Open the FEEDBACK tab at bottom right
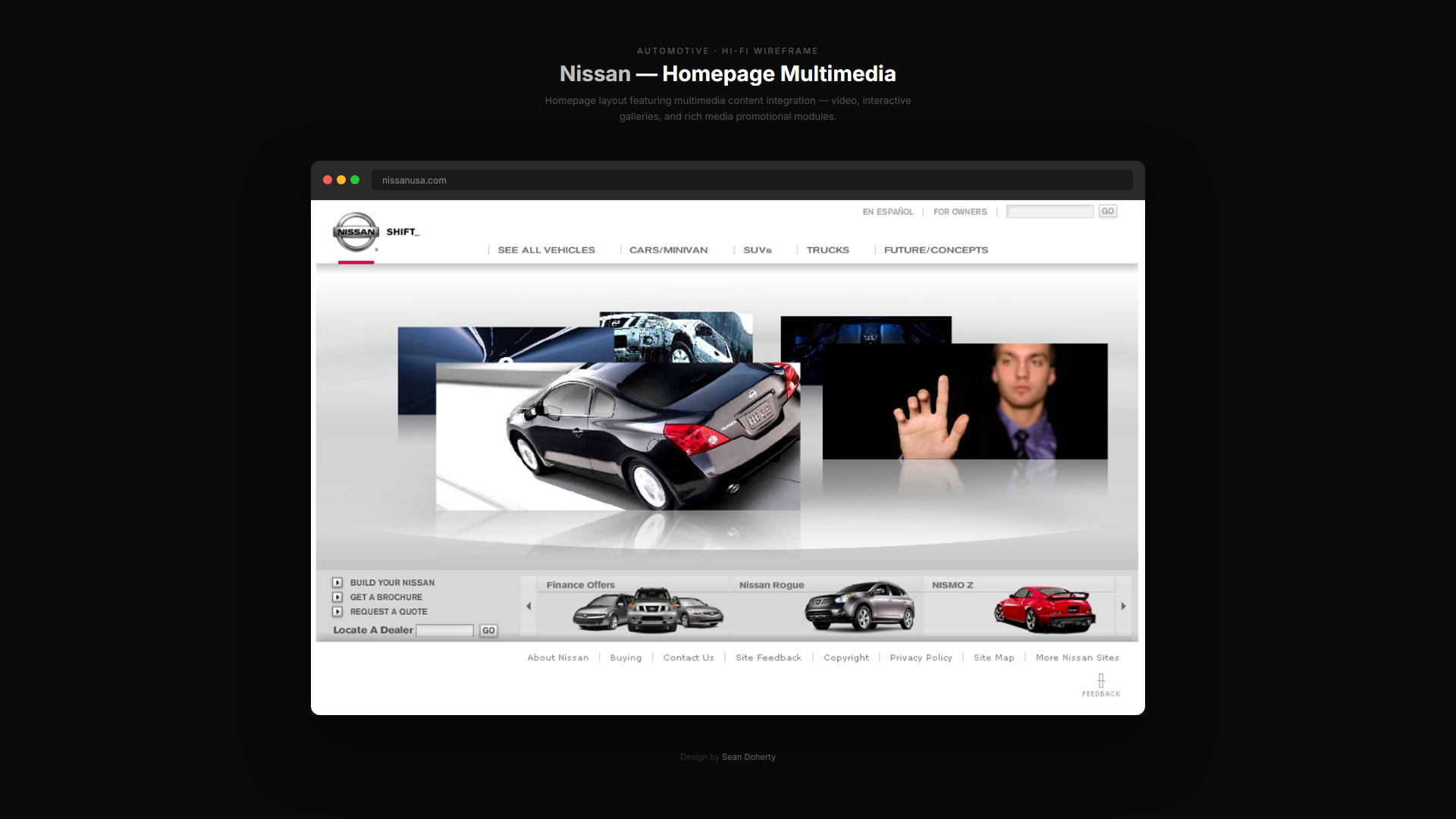 pyautogui.click(x=1100, y=685)
